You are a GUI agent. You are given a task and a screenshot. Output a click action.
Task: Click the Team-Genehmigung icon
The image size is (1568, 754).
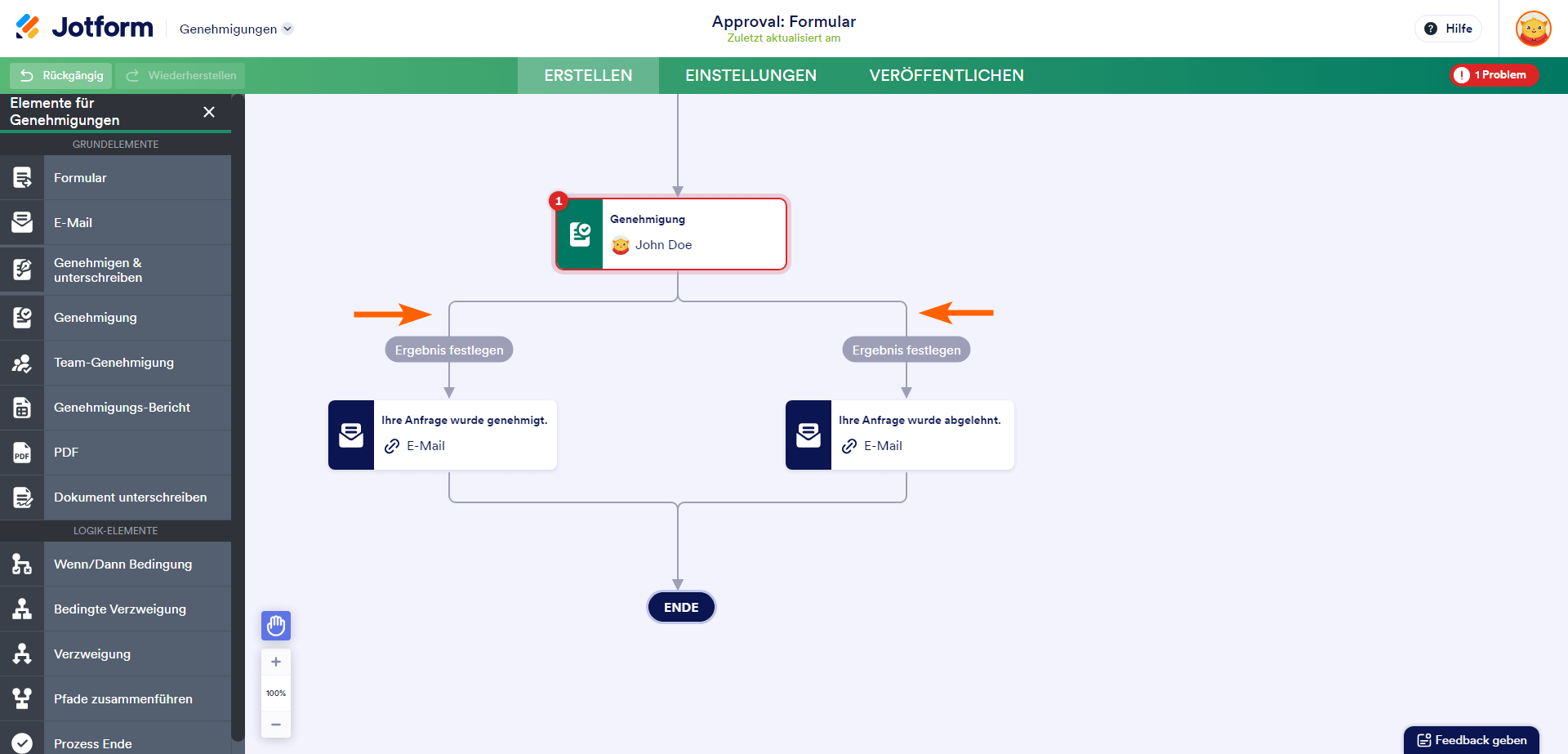[x=22, y=363]
